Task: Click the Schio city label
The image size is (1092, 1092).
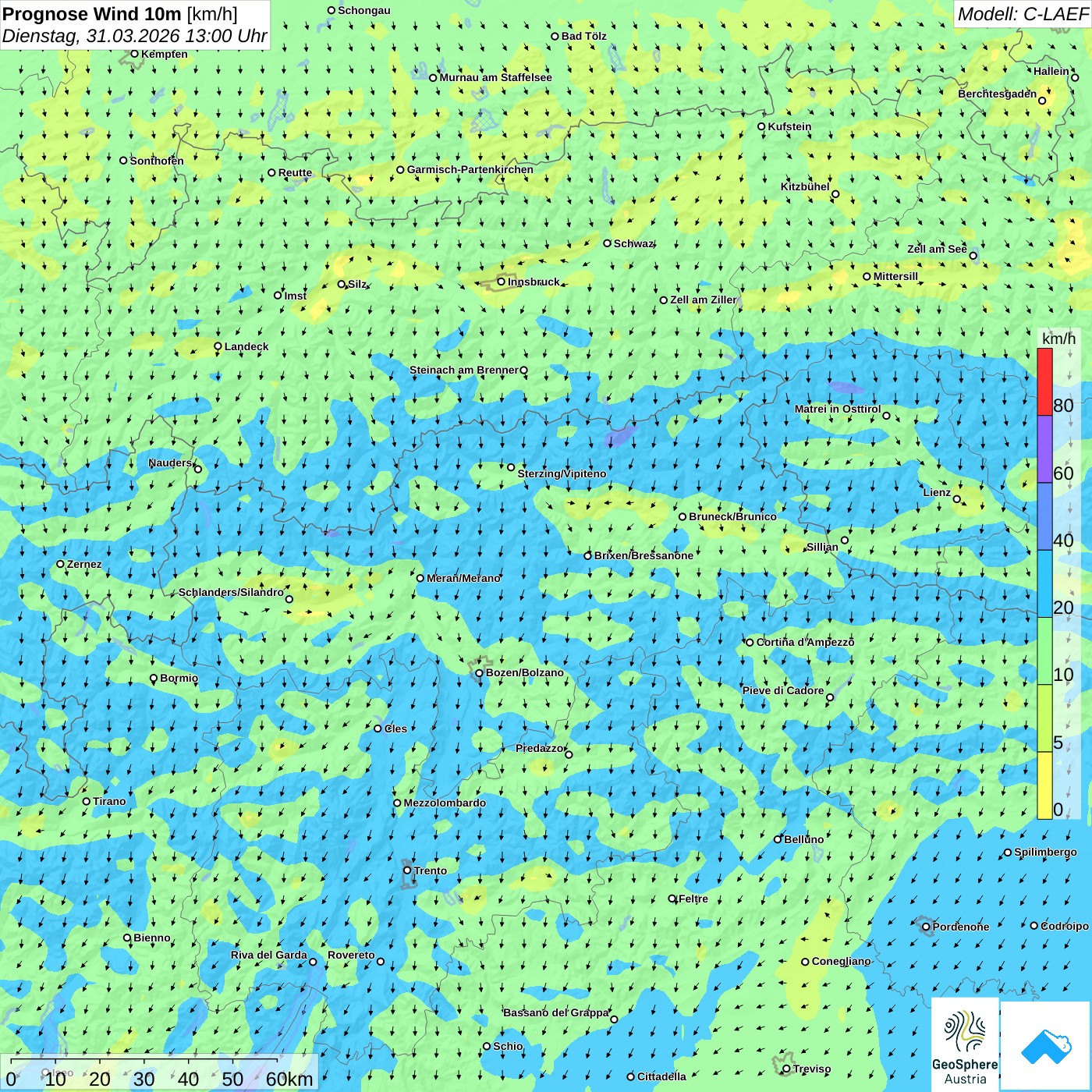Action: pyautogui.click(x=508, y=1046)
